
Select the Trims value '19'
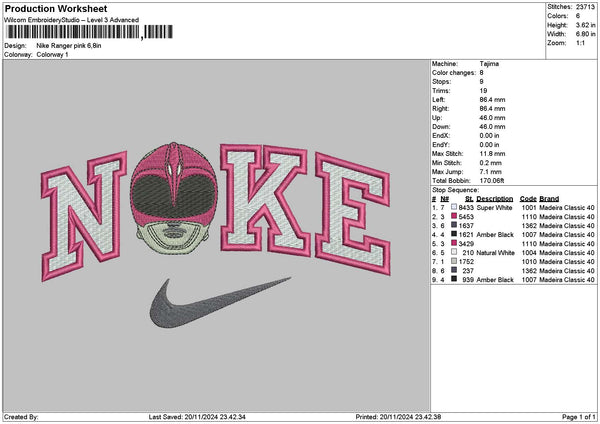click(x=483, y=91)
